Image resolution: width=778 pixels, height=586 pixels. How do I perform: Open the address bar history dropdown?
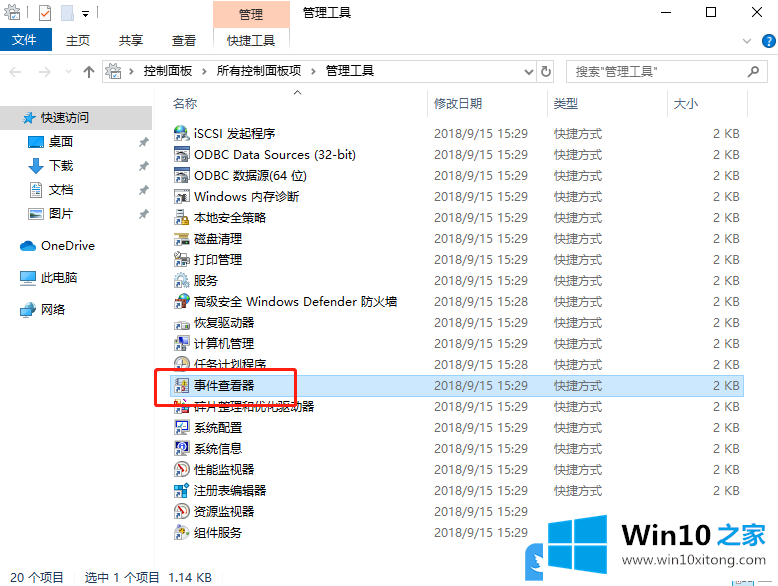point(528,72)
